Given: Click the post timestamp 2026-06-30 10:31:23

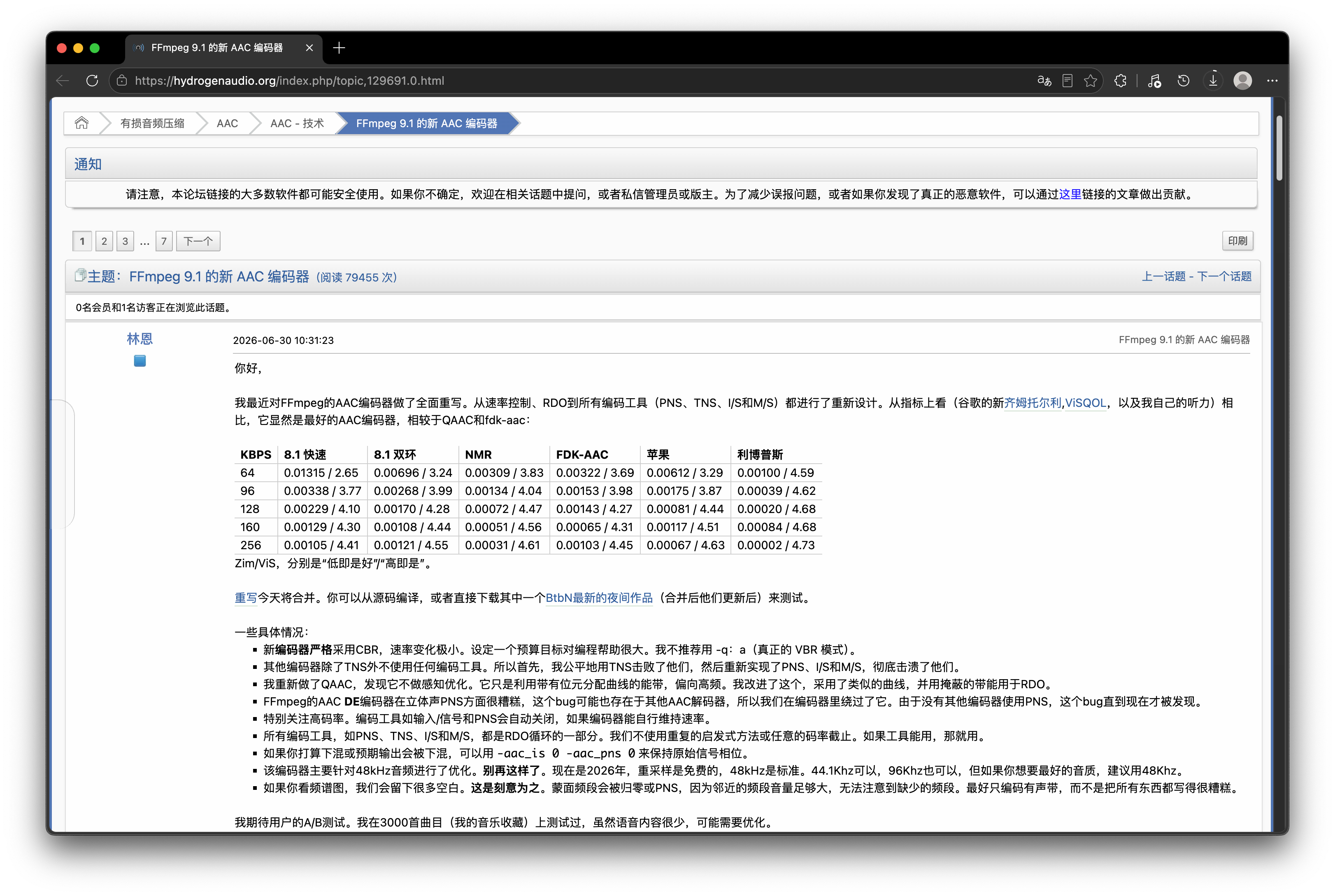Looking at the screenshot, I should click(x=284, y=341).
